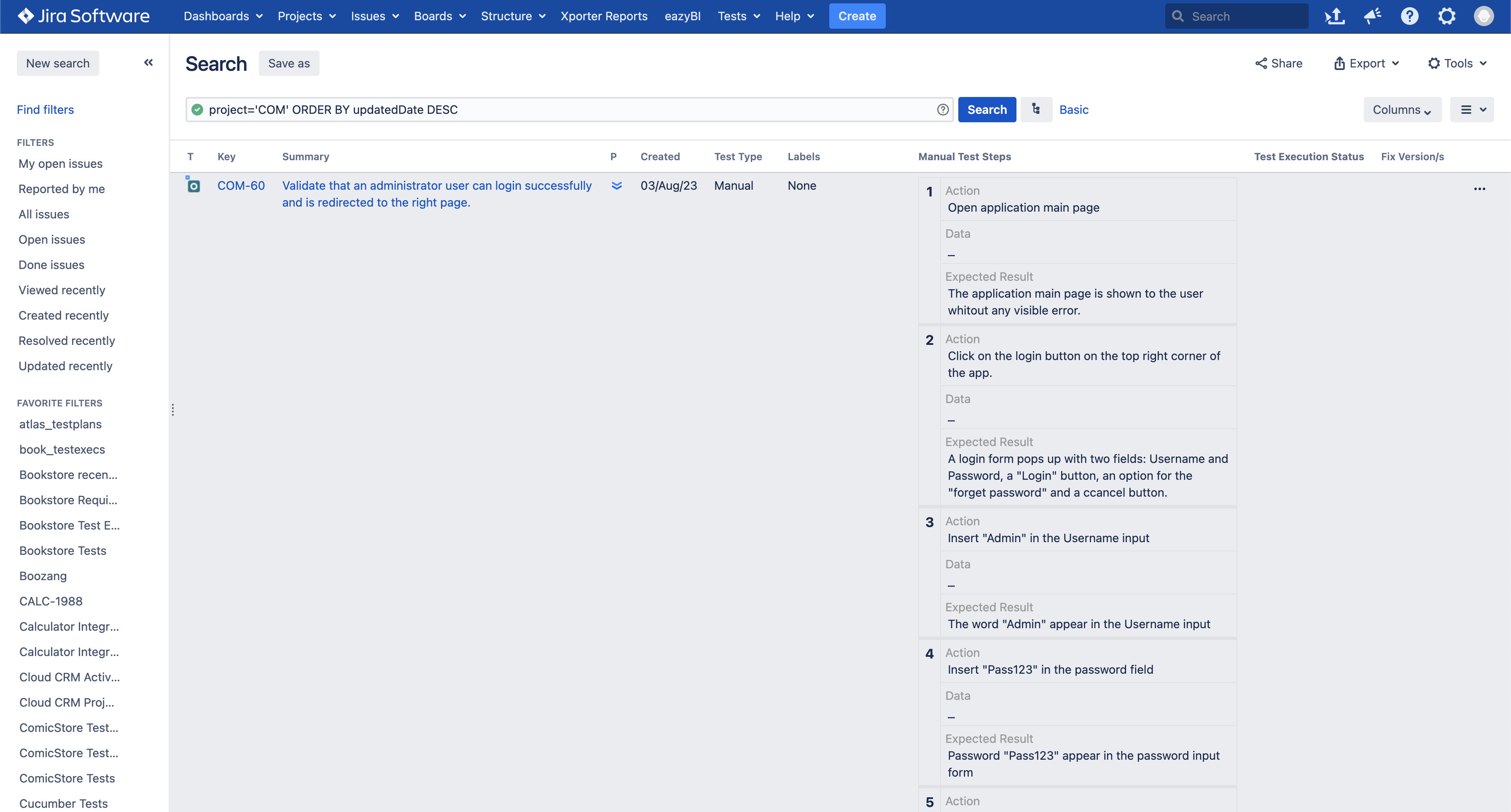The height and width of the screenshot is (812, 1511).
Task: Click the magnifier icon in search box
Action: [x=1177, y=16]
